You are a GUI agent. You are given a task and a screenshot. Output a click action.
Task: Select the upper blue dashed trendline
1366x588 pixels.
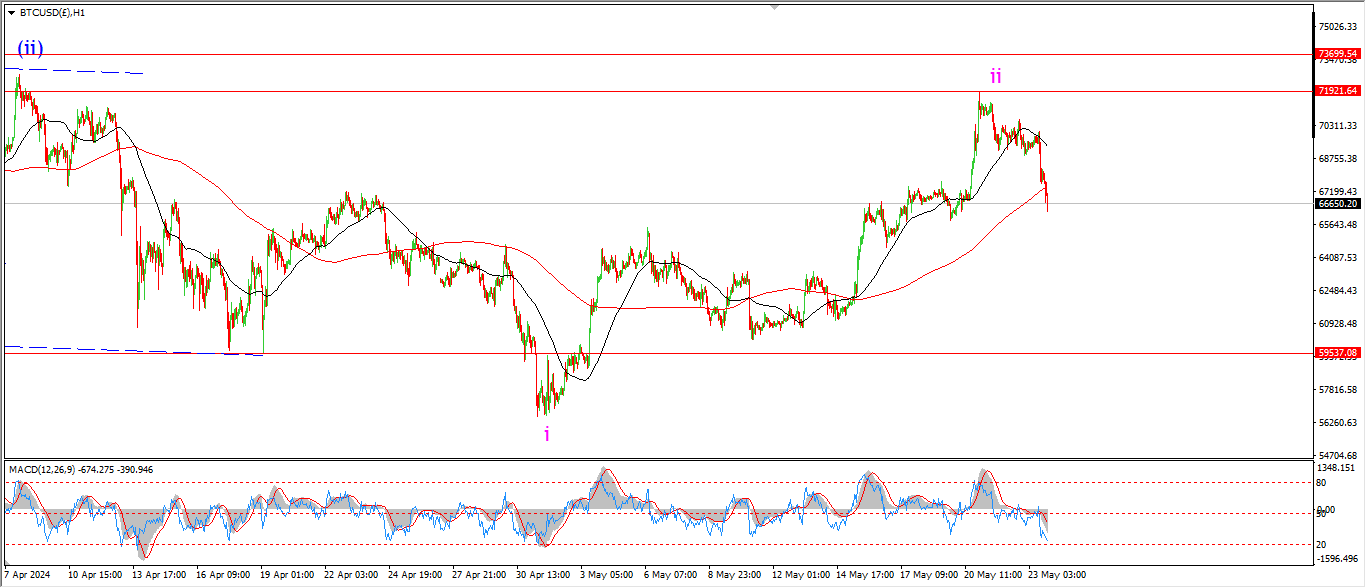click(80, 71)
